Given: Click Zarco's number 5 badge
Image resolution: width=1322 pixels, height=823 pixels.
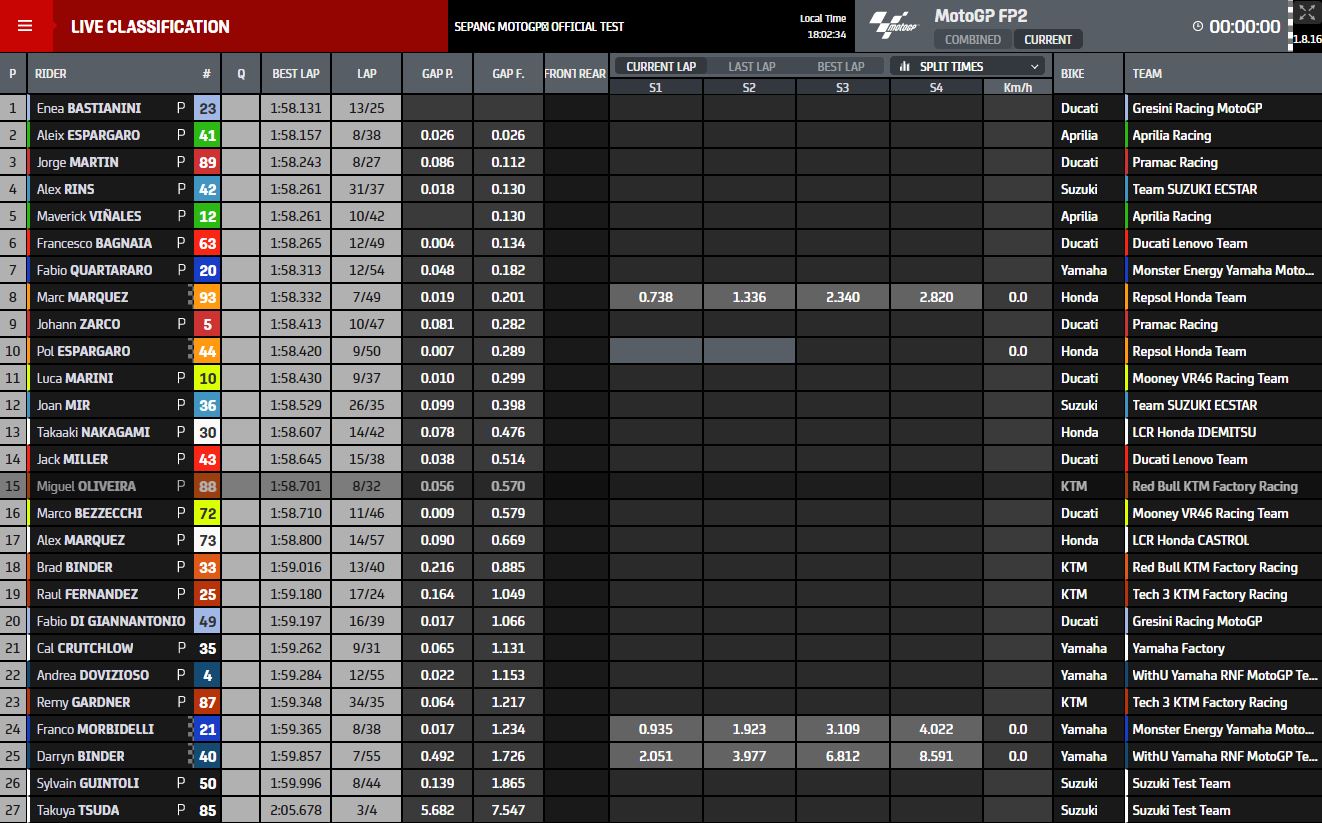Looking at the screenshot, I should (x=207, y=324).
